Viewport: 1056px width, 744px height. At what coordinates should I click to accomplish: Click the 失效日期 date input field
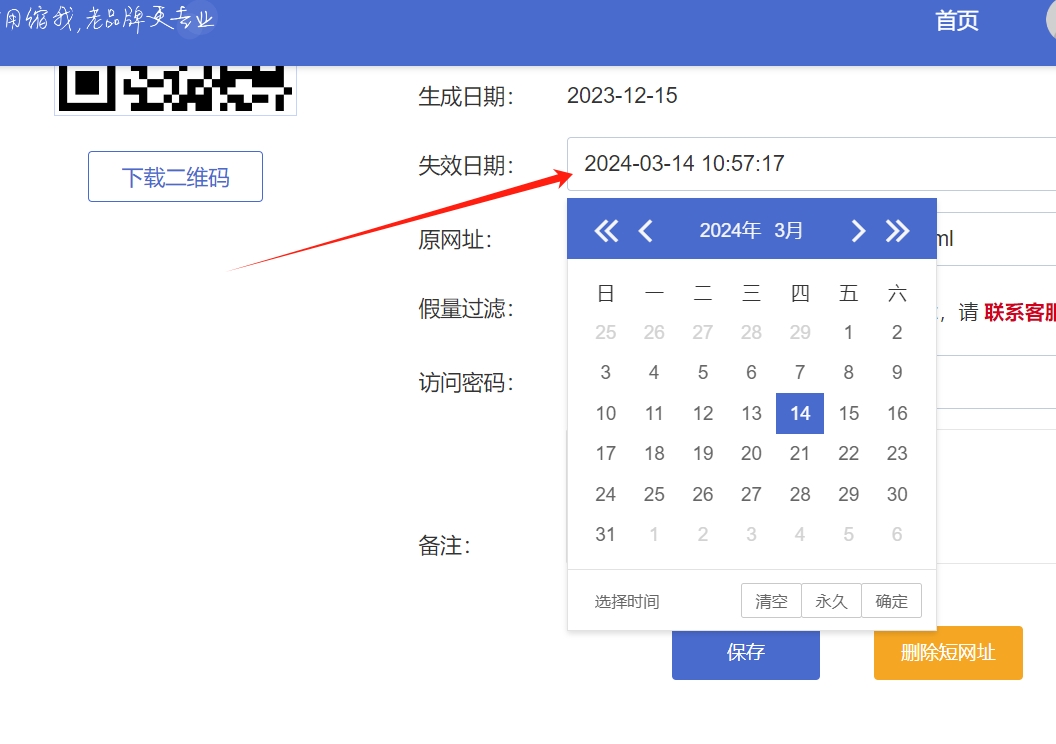click(x=810, y=164)
